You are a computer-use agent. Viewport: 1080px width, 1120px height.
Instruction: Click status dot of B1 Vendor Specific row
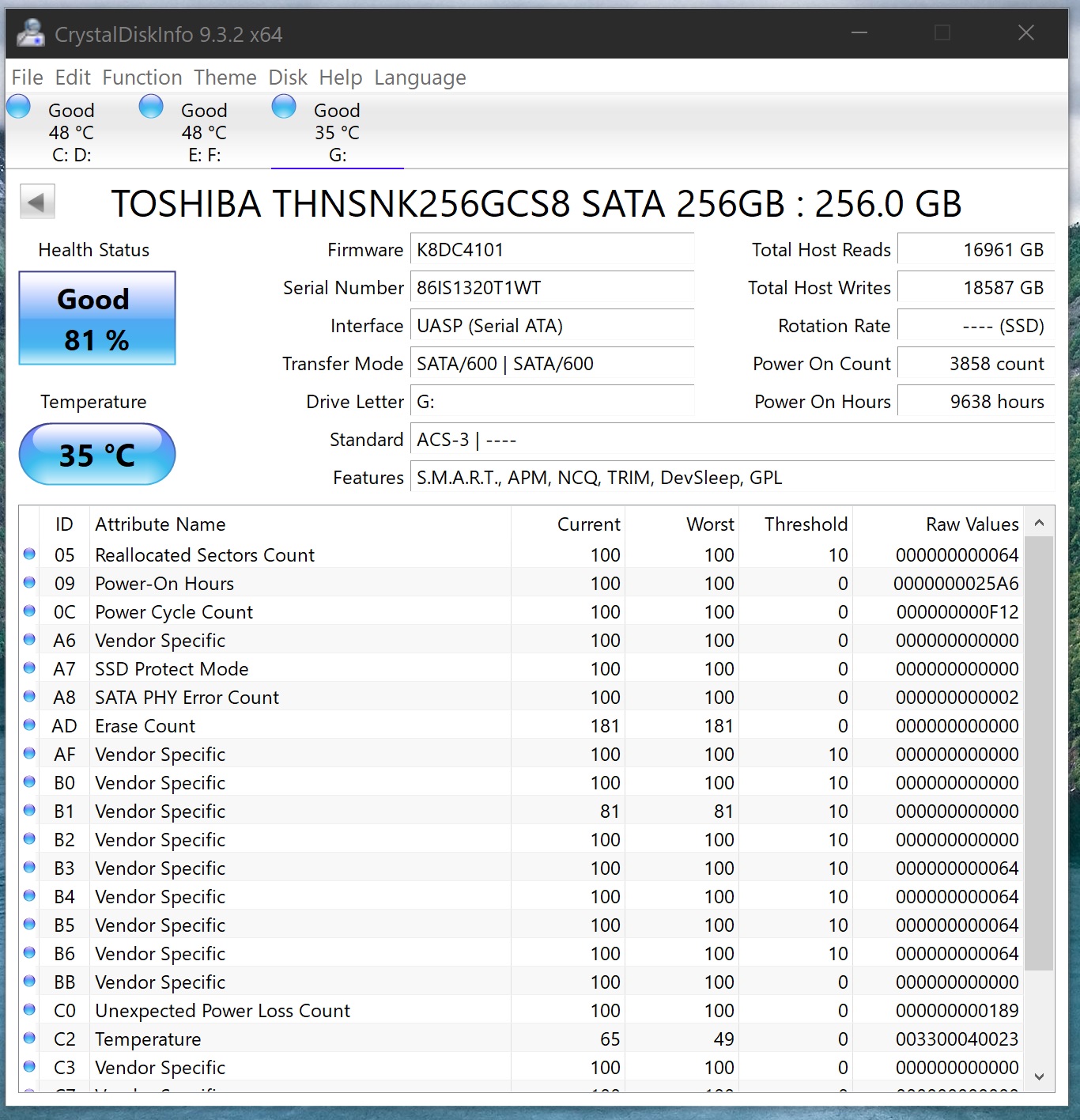point(29,810)
